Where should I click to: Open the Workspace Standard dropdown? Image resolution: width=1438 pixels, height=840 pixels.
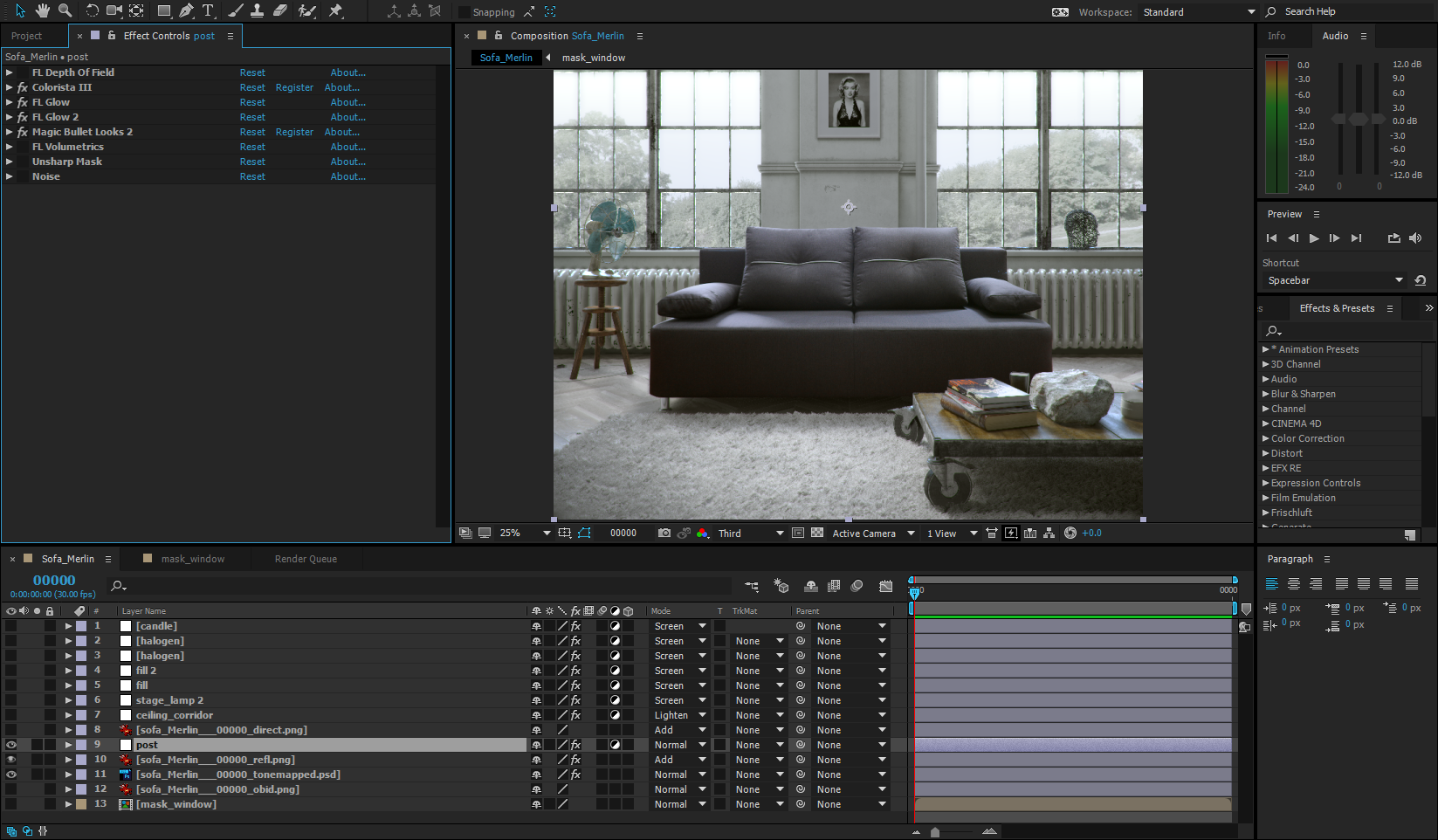point(1198,12)
